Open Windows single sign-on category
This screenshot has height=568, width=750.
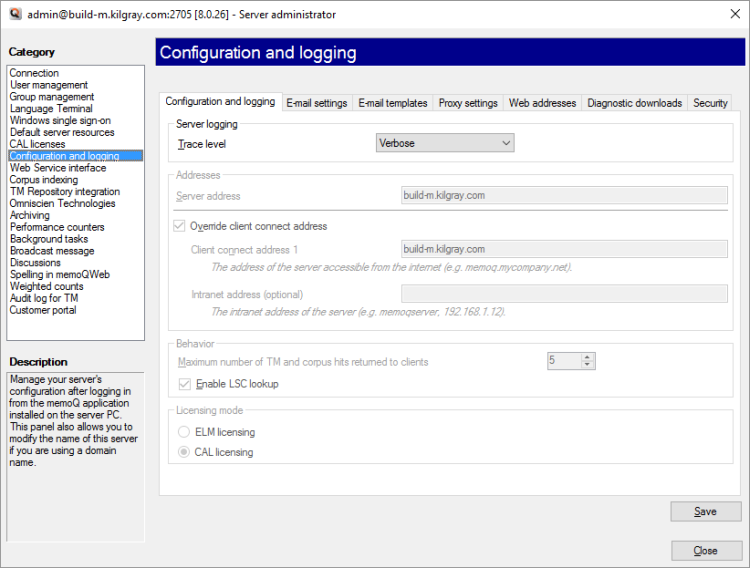pos(60,121)
